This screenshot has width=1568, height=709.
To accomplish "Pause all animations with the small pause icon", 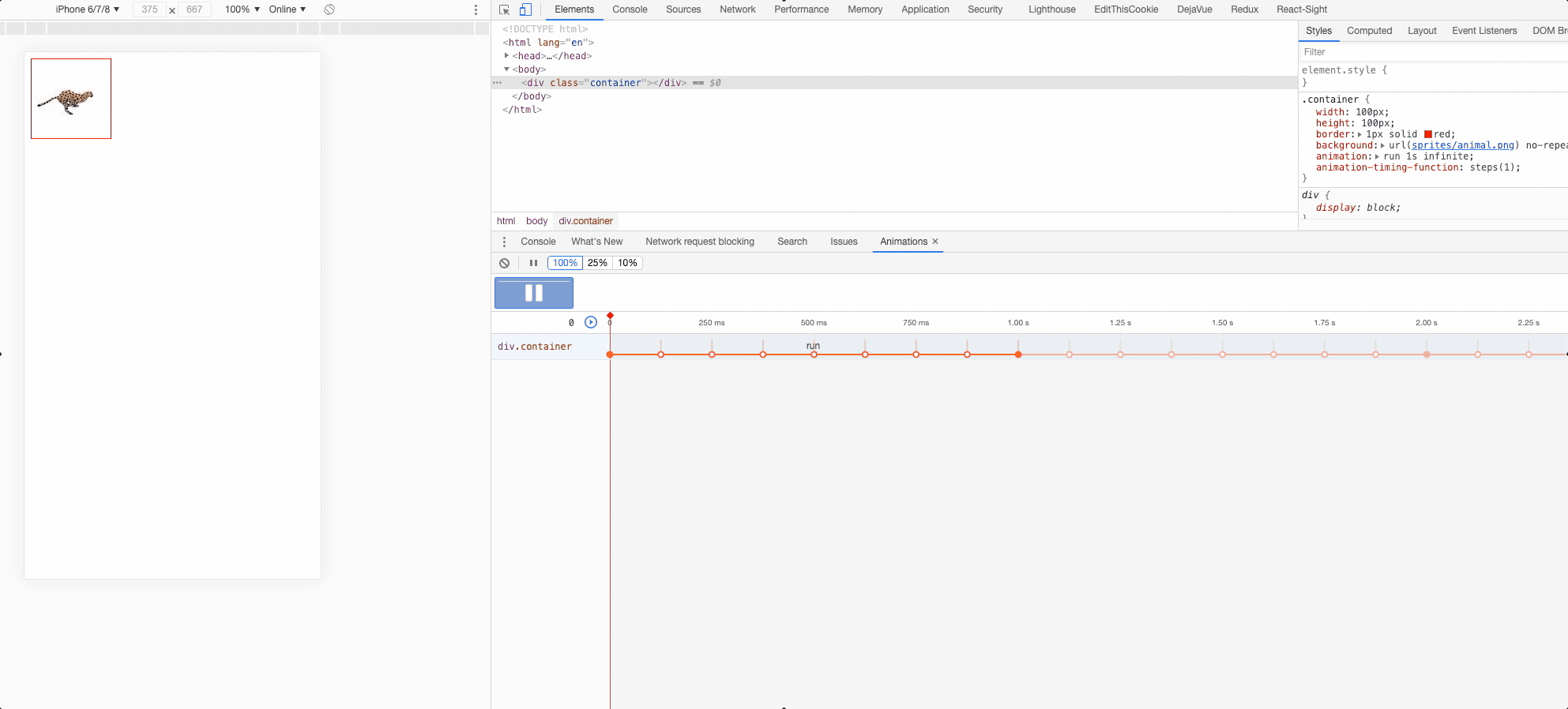I will coord(533,263).
